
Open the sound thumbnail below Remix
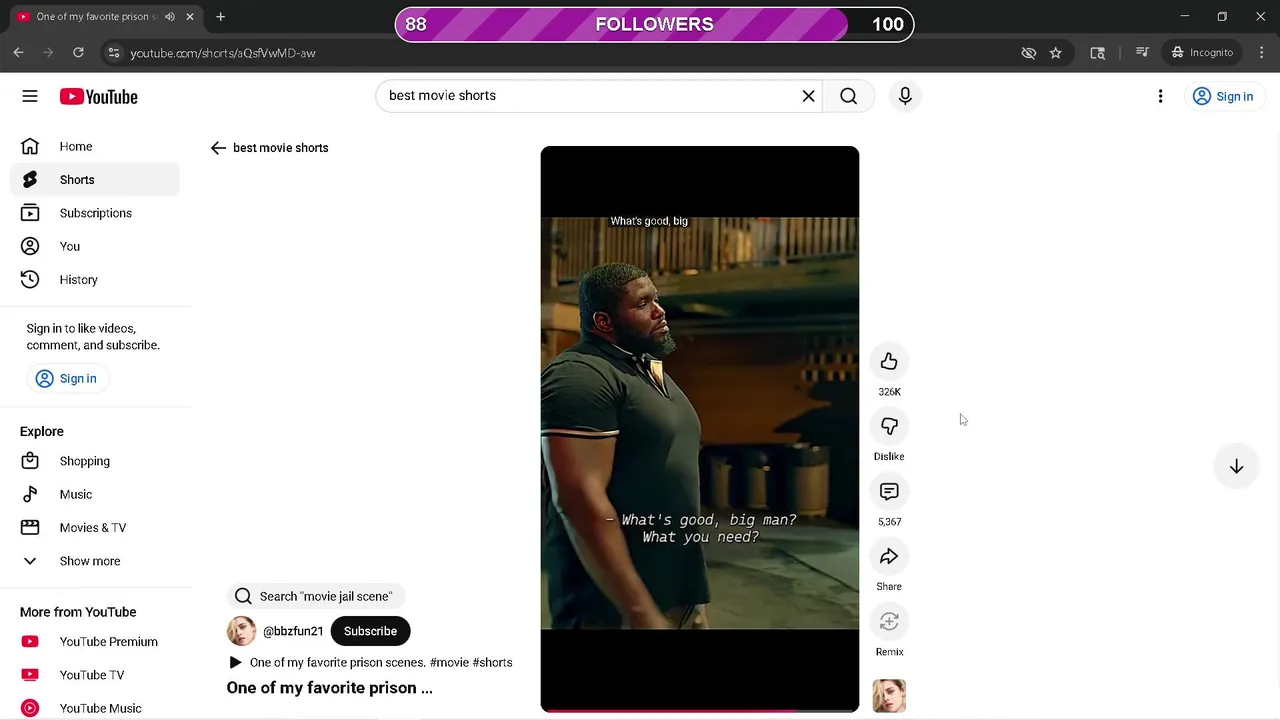point(889,696)
